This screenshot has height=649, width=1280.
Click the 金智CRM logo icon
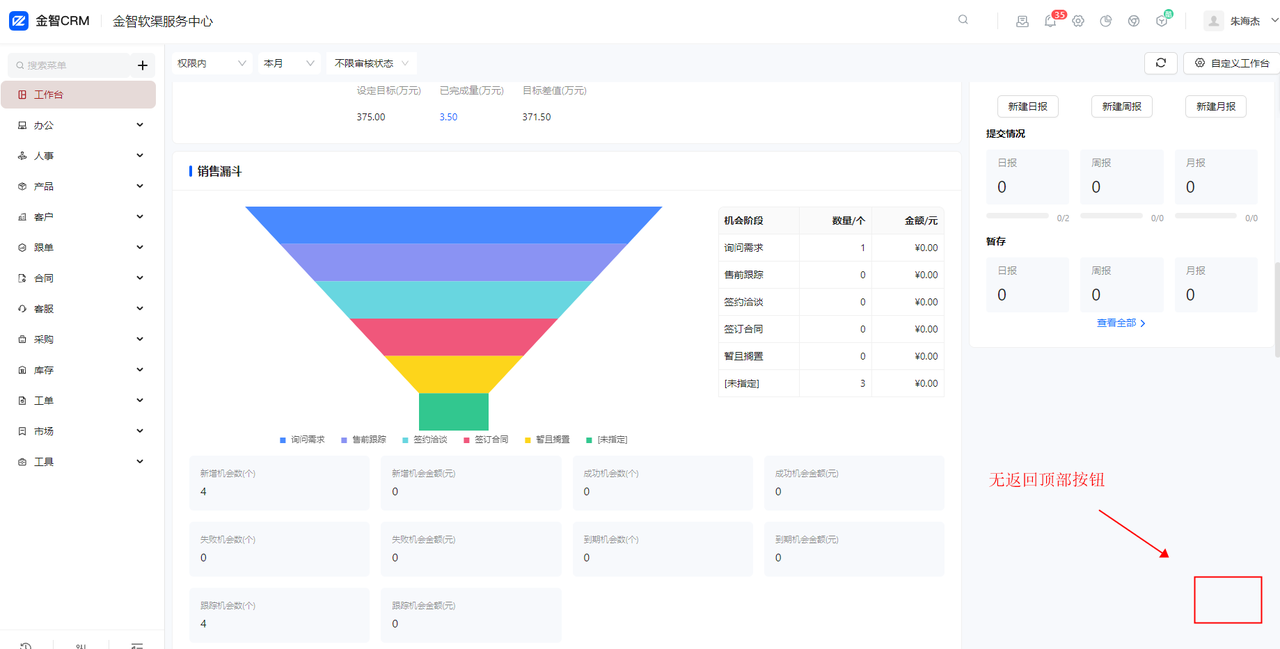(18, 21)
